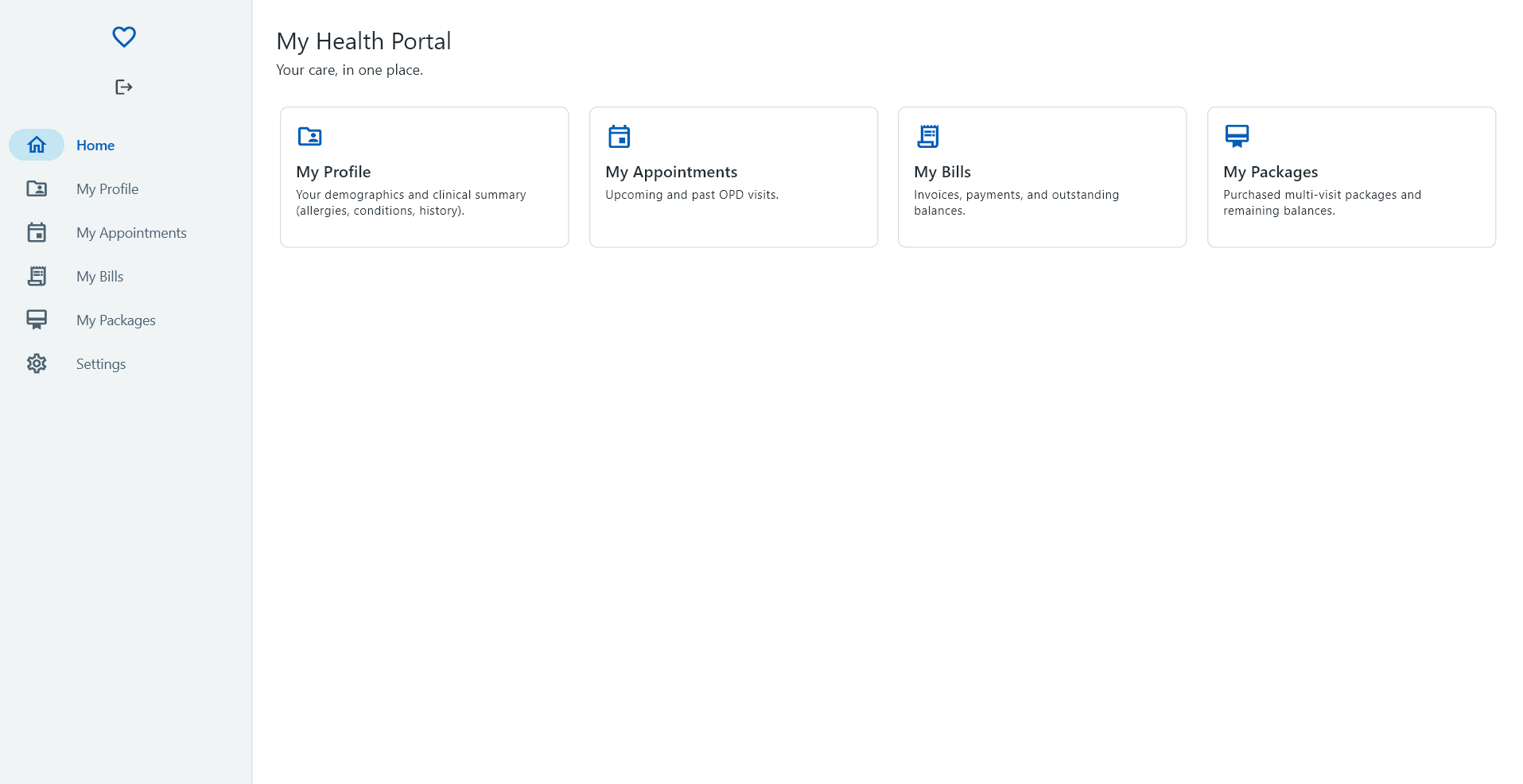The width and height of the screenshot is (1523, 784).
Task: Click the membership icon on My Packages card
Action: coord(1237,137)
